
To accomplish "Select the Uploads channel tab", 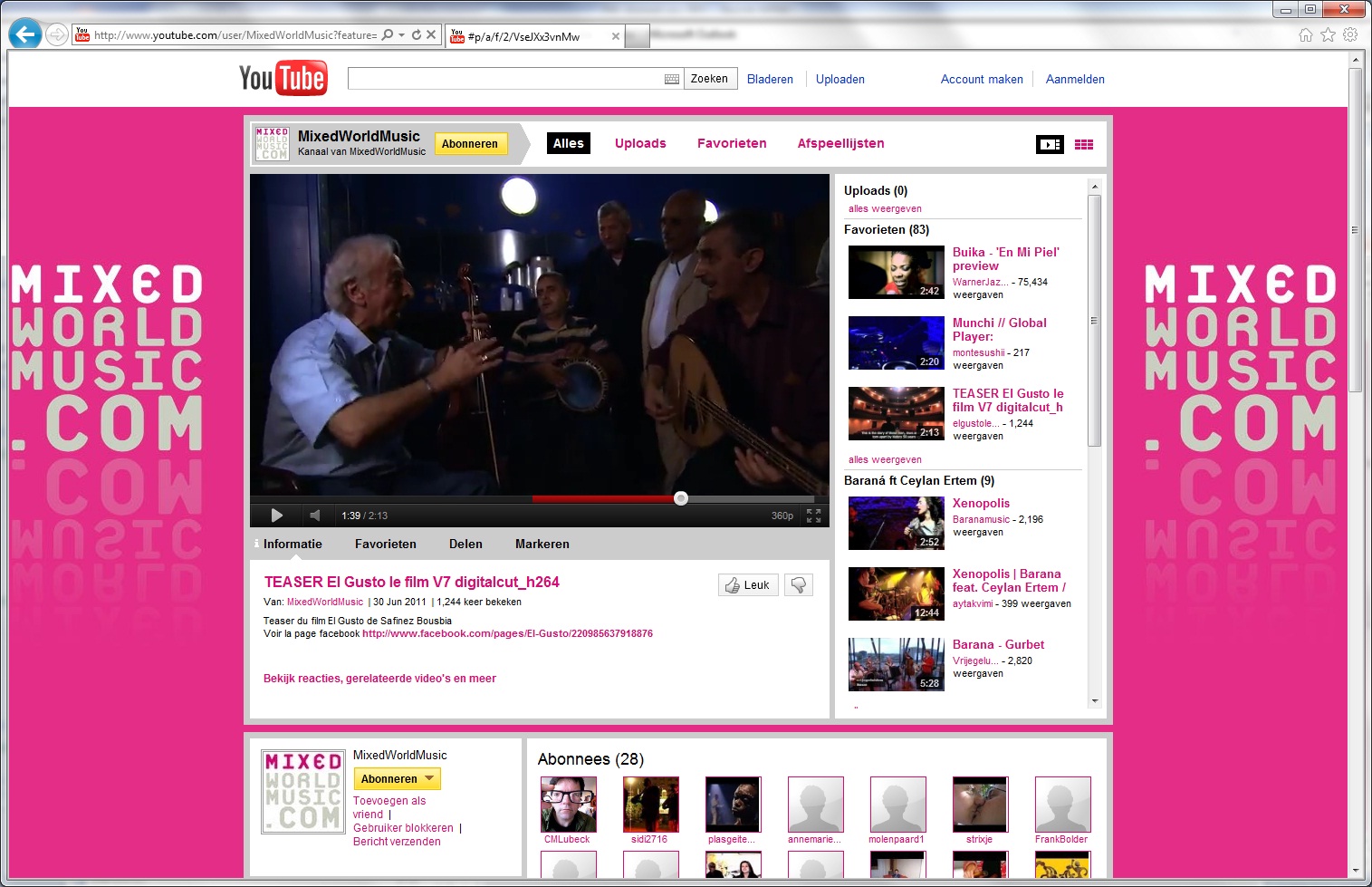I will click(x=639, y=143).
